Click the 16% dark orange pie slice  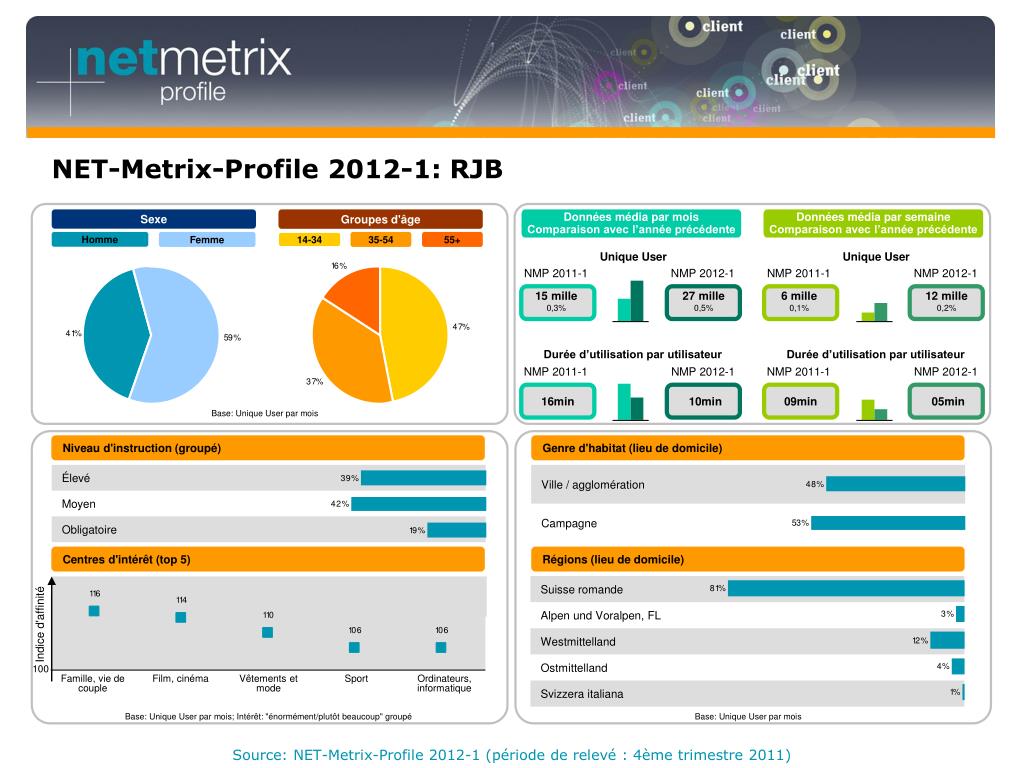click(359, 297)
